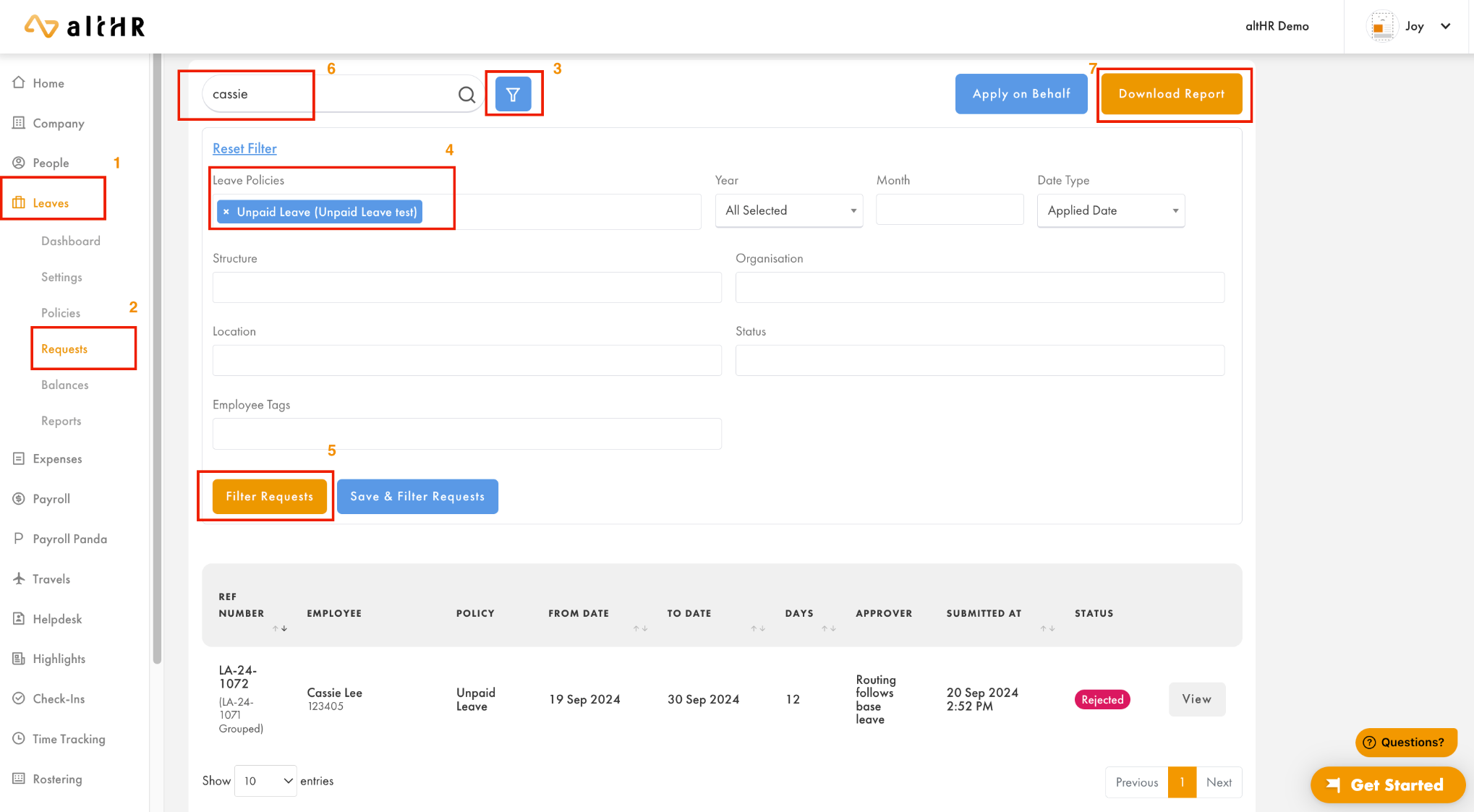This screenshot has height=812, width=1474.
Task: Click the search magnifier icon
Action: point(467,94)
